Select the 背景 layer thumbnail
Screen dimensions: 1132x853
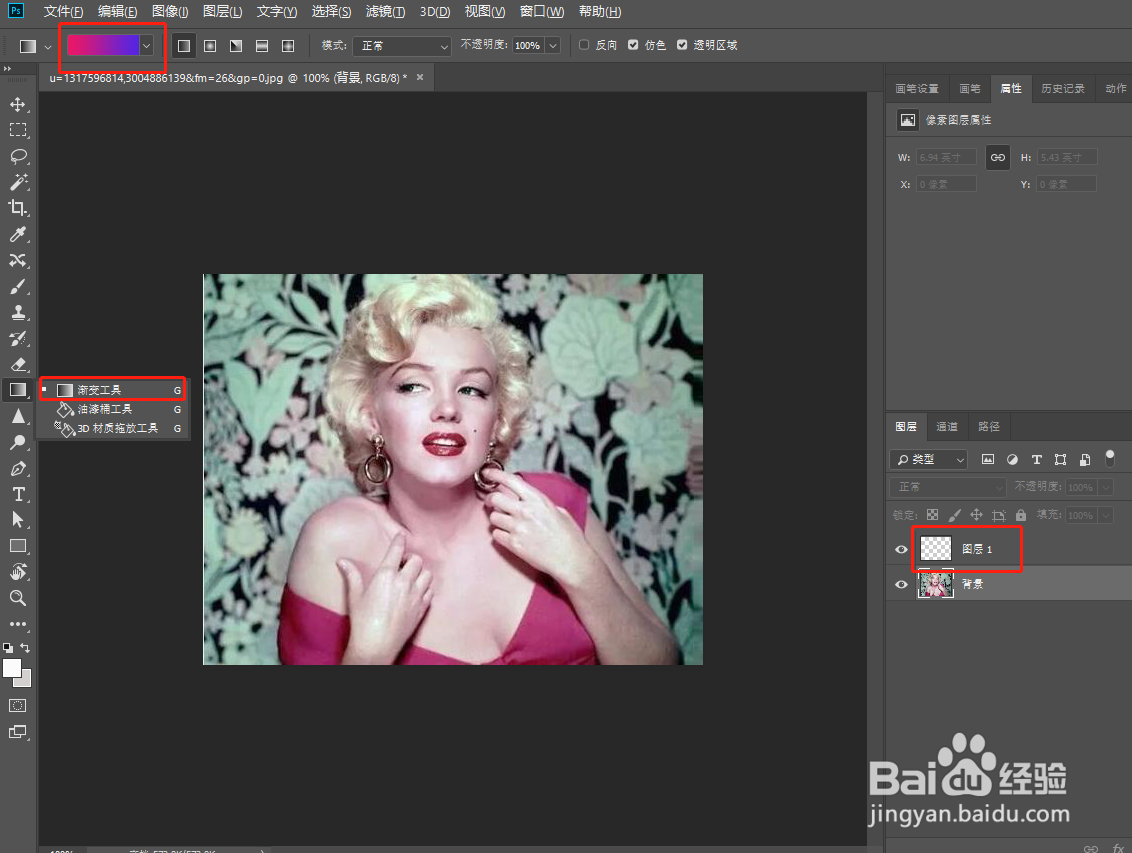(936, 584)
